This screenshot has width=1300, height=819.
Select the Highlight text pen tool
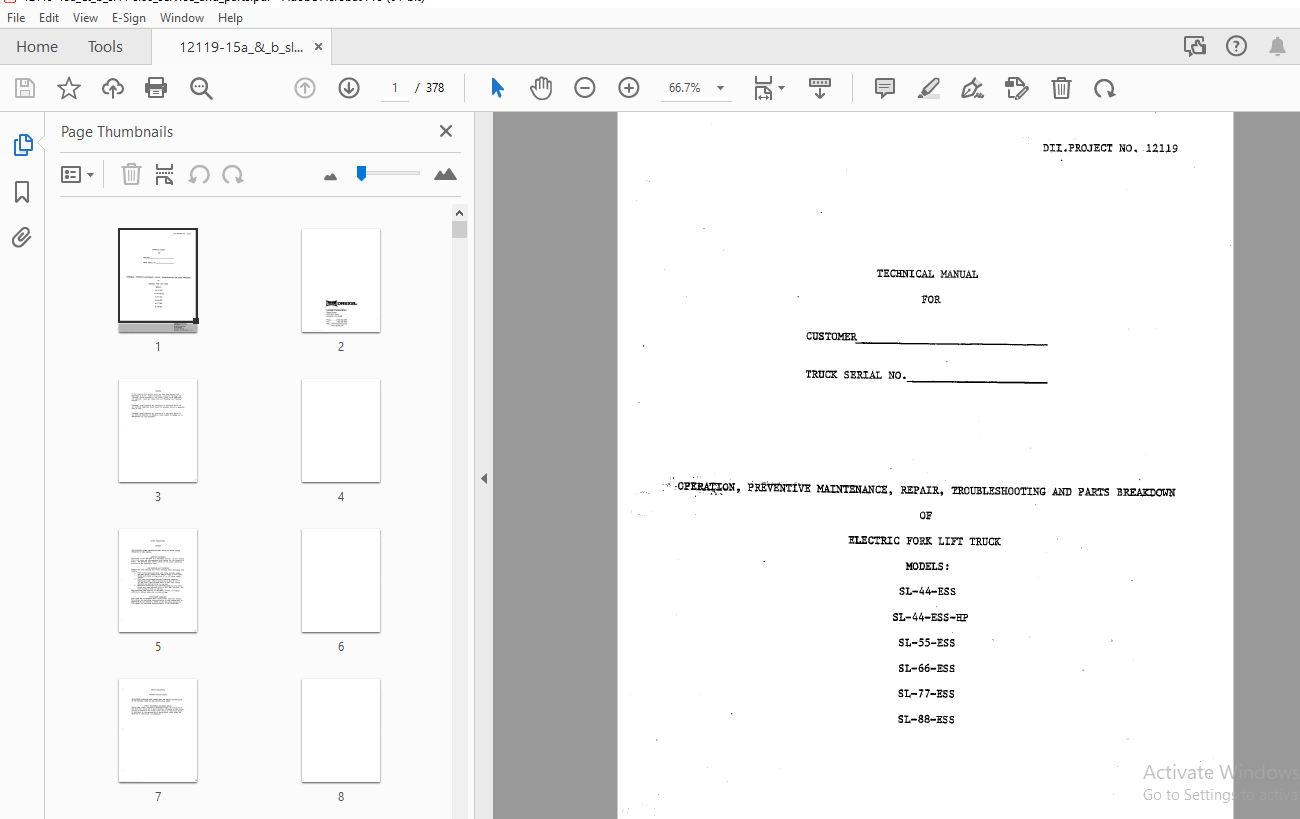click(x=929, y=88)
